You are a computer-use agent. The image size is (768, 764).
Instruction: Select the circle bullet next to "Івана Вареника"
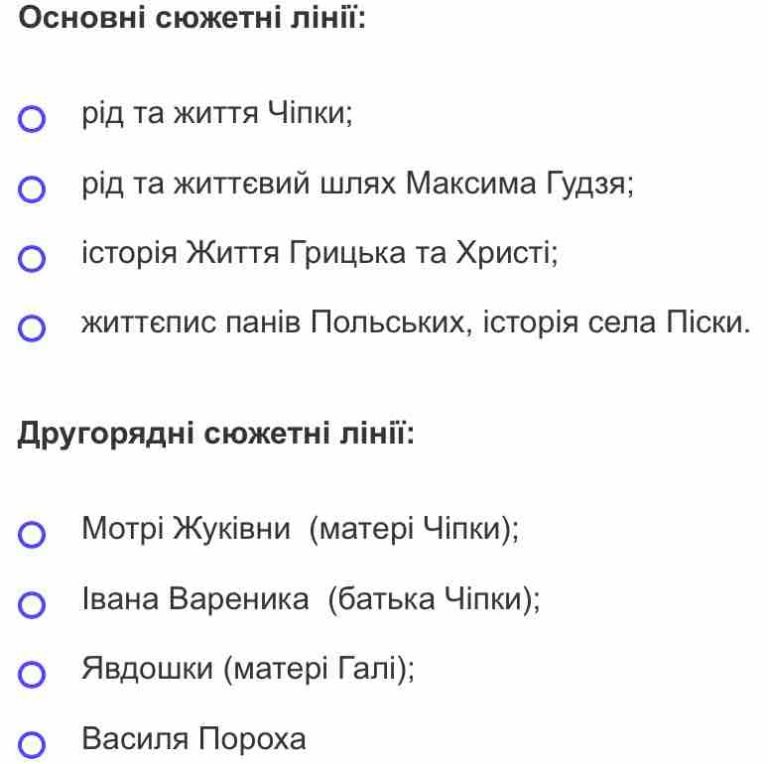[32, 604]
